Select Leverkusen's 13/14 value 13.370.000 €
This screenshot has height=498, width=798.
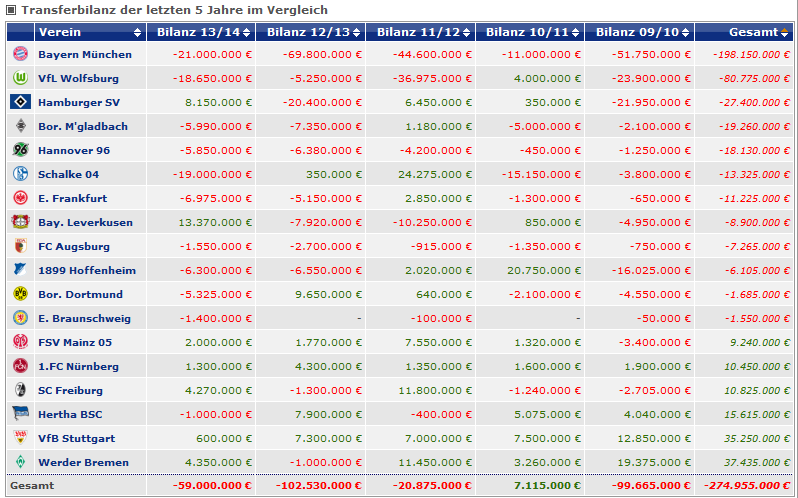[215, 222]
